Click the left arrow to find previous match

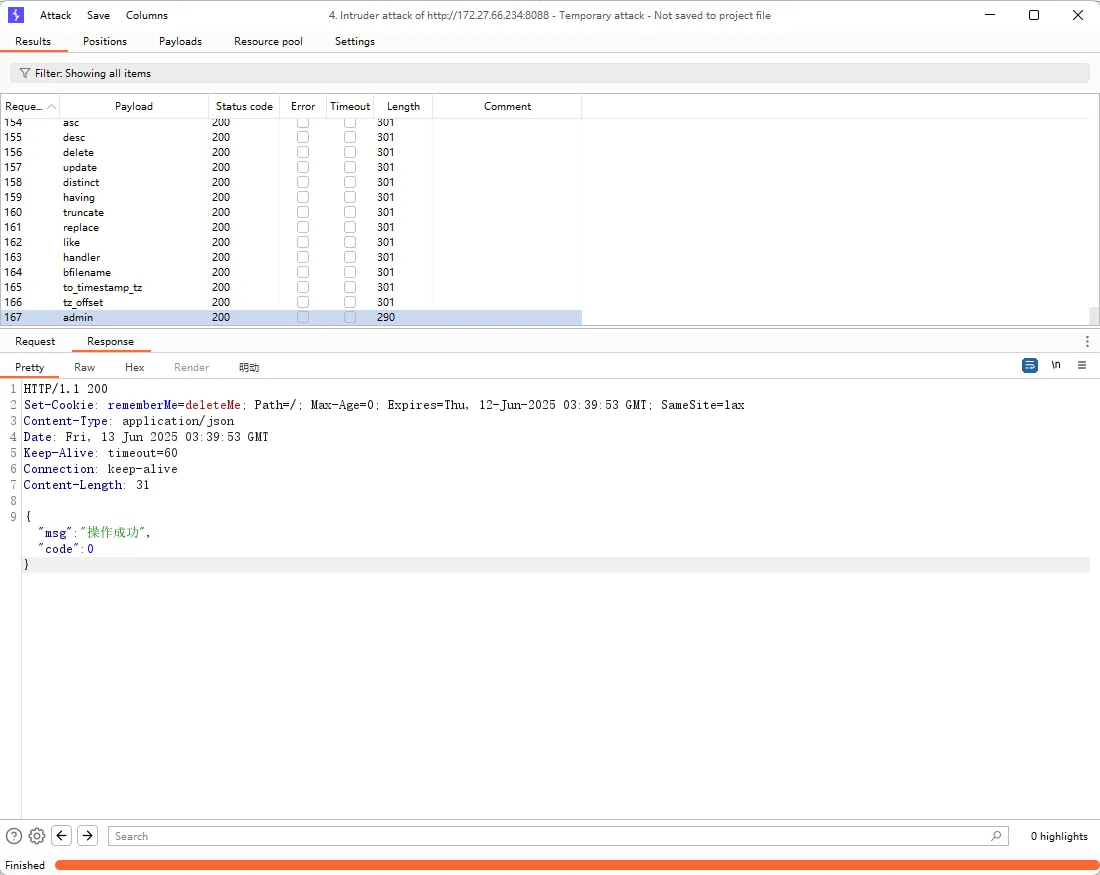(61, 835)
